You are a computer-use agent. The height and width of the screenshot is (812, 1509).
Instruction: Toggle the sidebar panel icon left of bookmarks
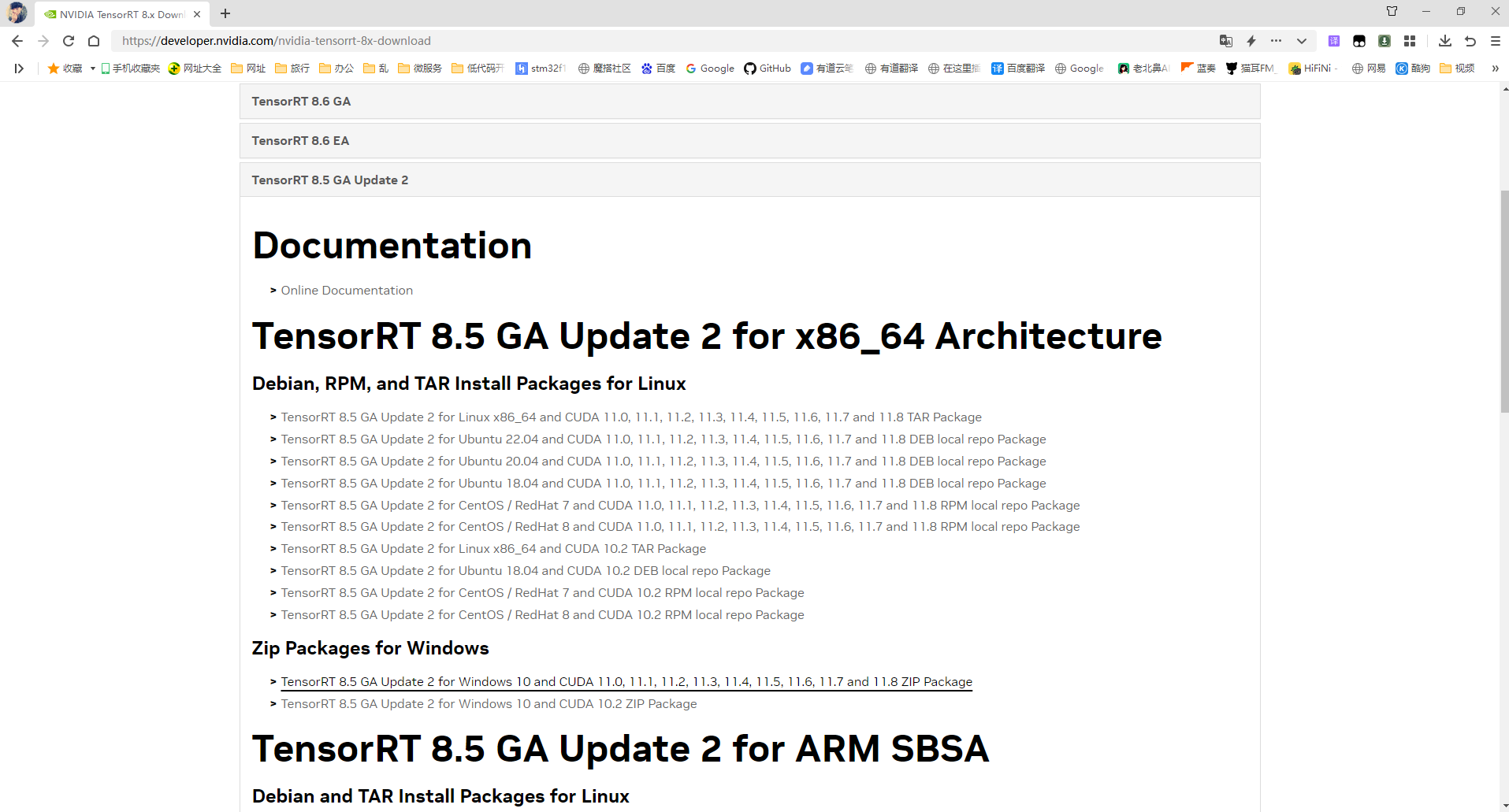(19, 69)
